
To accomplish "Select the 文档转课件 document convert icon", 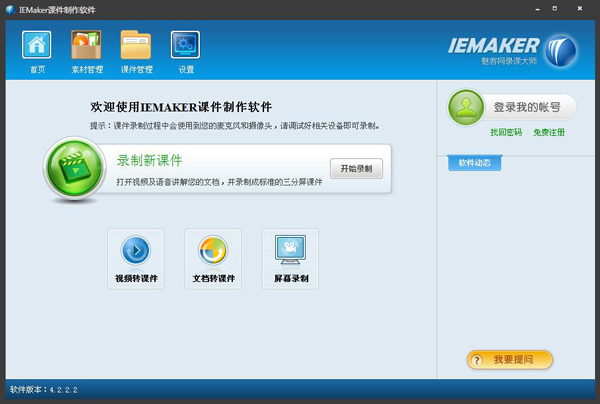I will pyautogui.click(x=213, y=251).
